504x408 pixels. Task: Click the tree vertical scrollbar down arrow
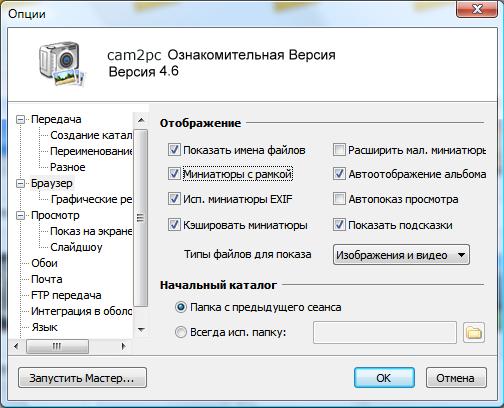point(141,330)
